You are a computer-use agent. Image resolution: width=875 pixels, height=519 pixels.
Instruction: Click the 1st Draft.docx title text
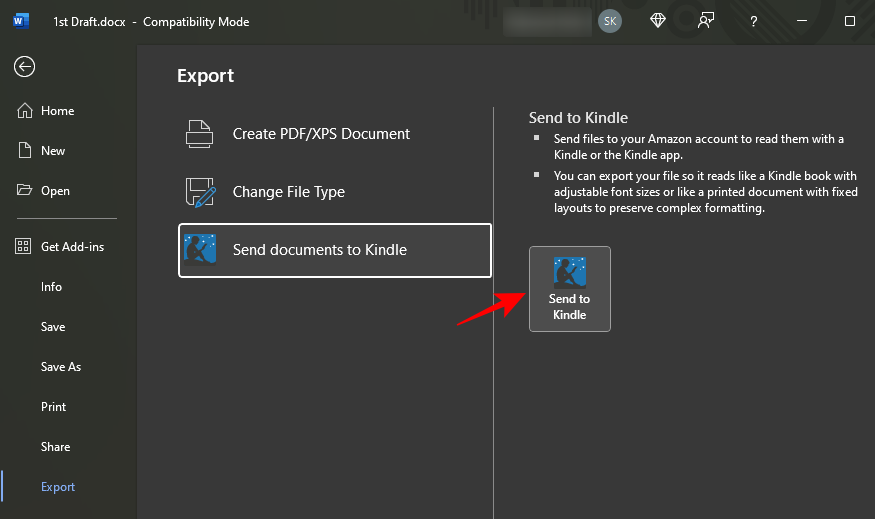[89, 22]
